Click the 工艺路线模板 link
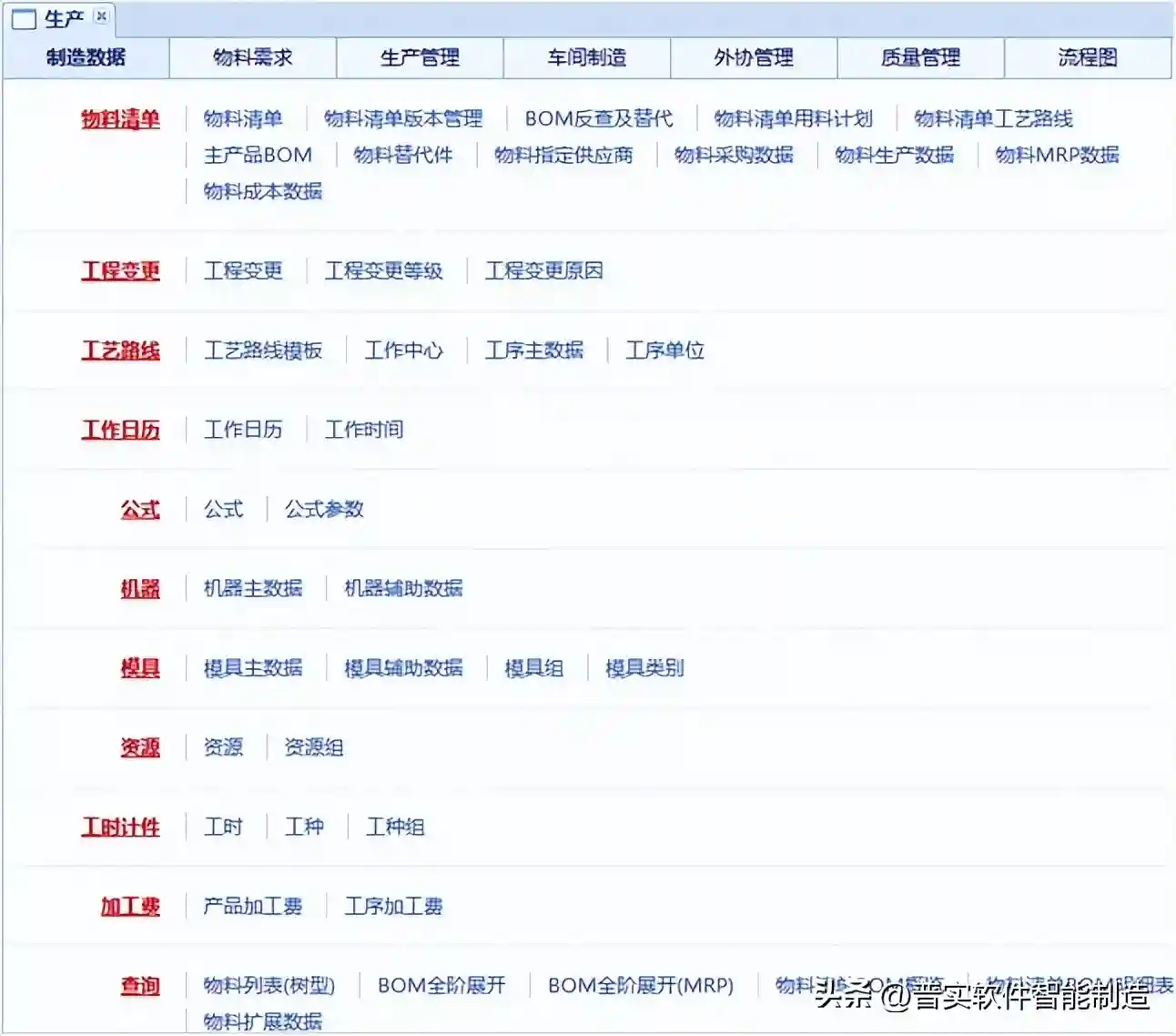The height and width of the screenshot is (1036, 1176). click(x=262, y=350)
